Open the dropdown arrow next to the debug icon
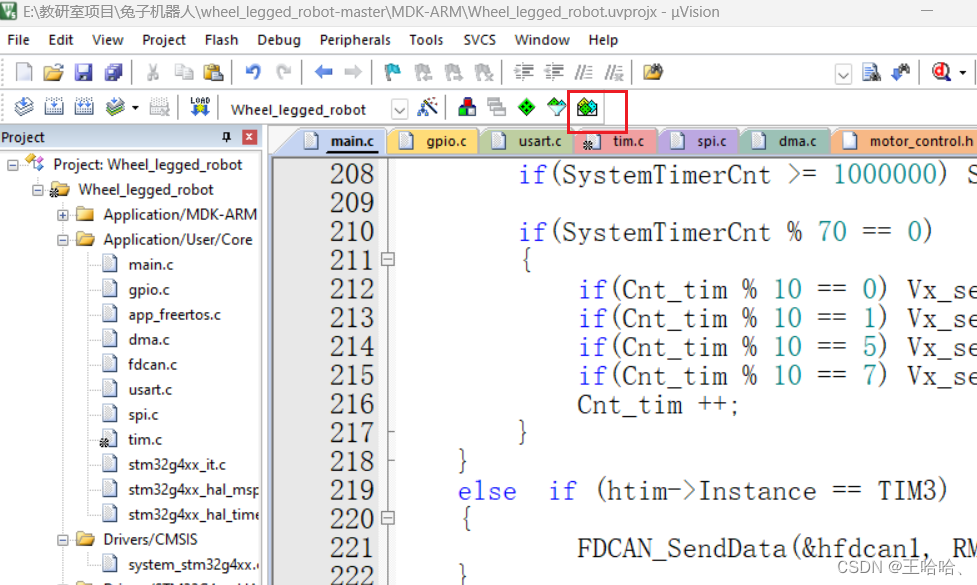This screenshot has width=977, height=585. click(963, 73)
